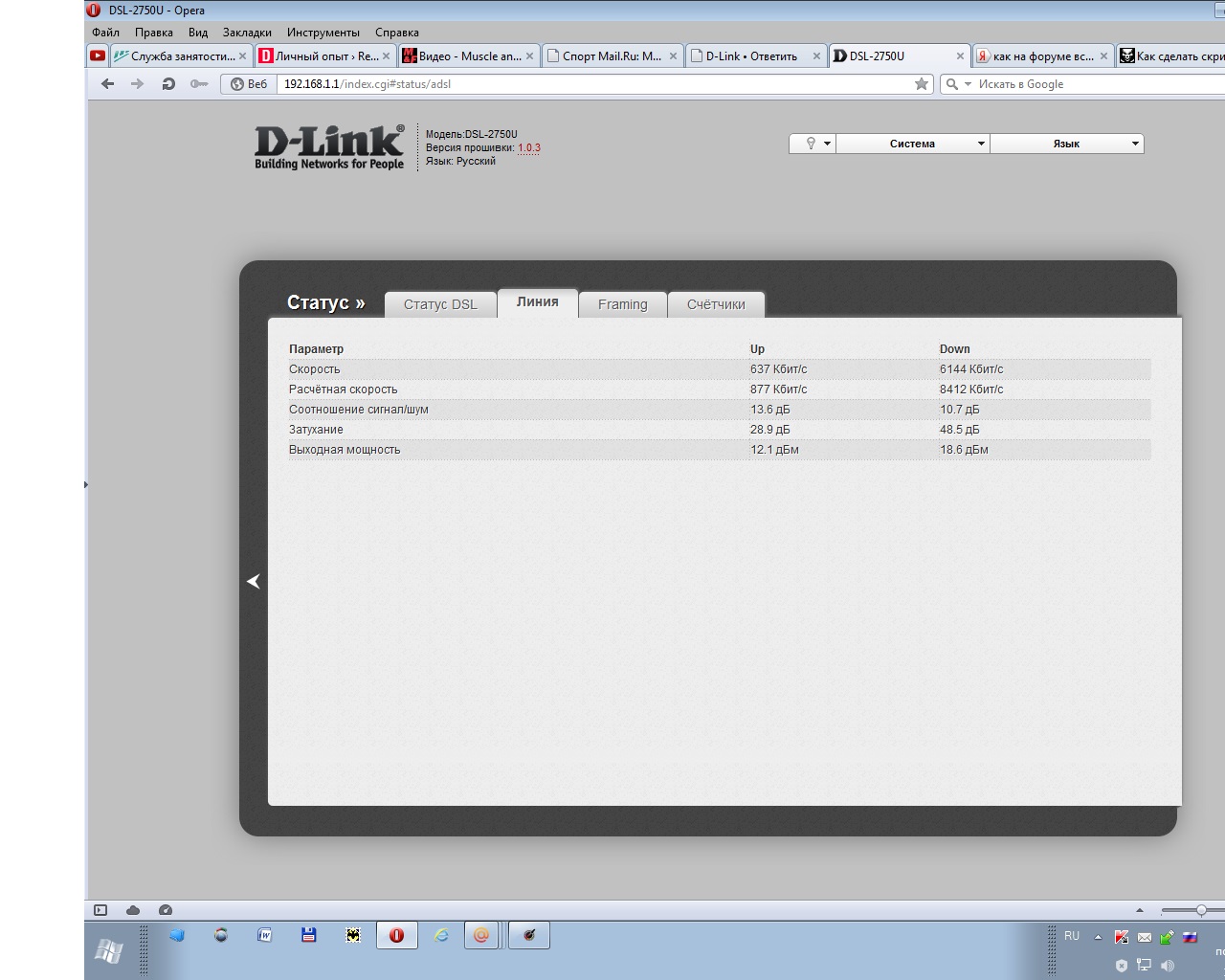1225x980 pixels.
Task: Switch to the Framing tab
Action: (x=622, y=304)
